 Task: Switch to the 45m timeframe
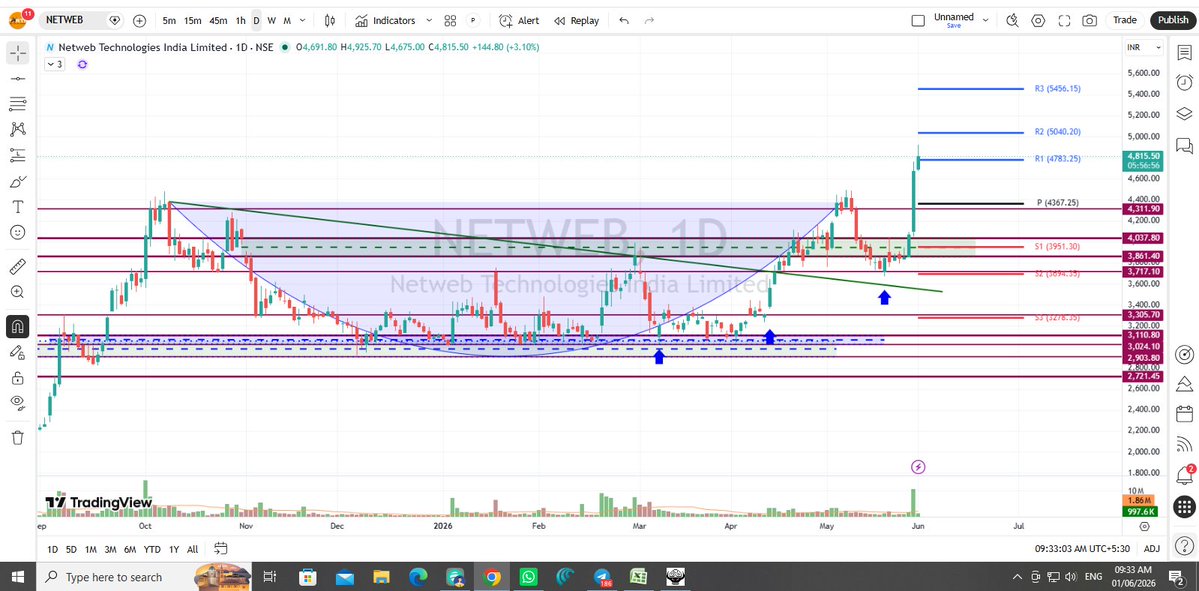[218, 21]
